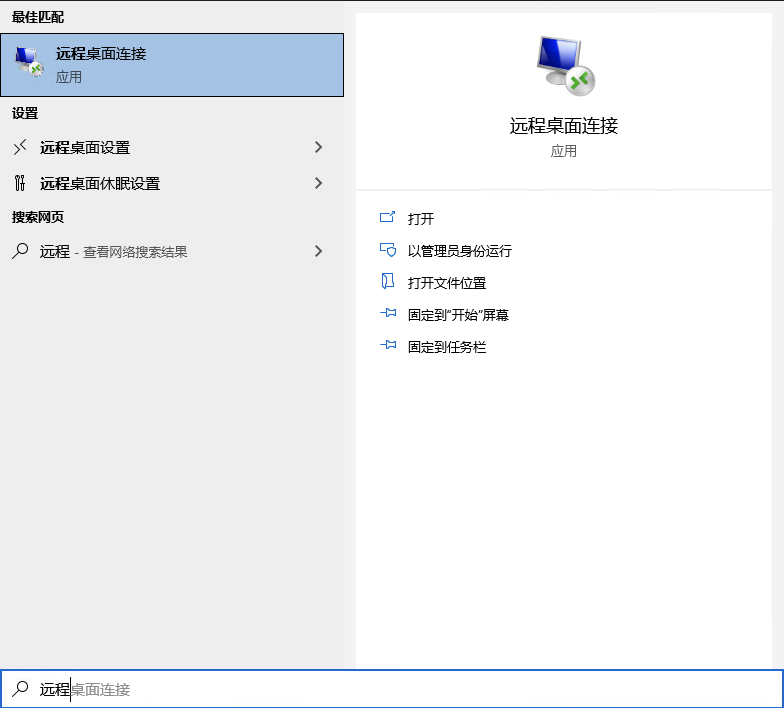Click 打开 to launch the app
Screen dimensions: 784x708
(x=420, y=218)
